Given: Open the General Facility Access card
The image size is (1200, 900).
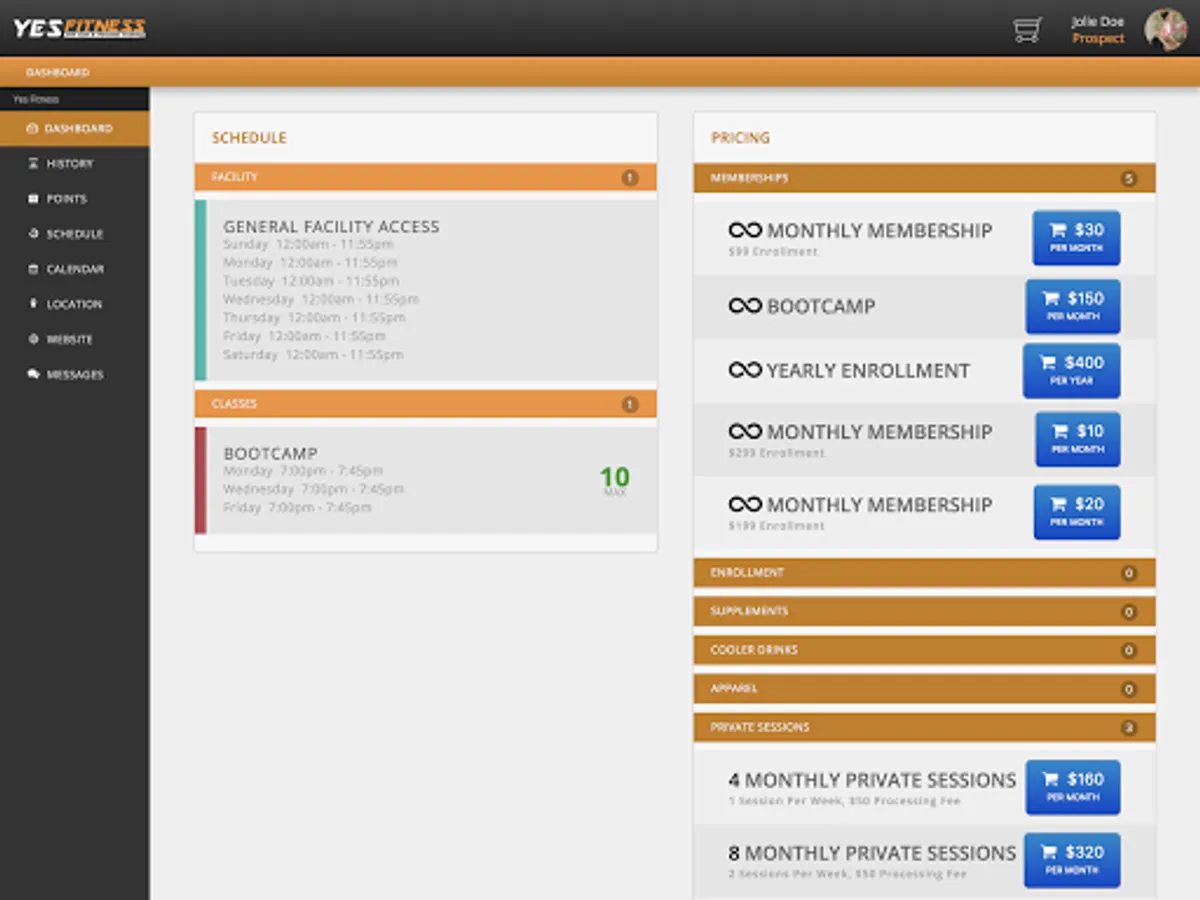Looking at the screenshot, I should point(426,290).
